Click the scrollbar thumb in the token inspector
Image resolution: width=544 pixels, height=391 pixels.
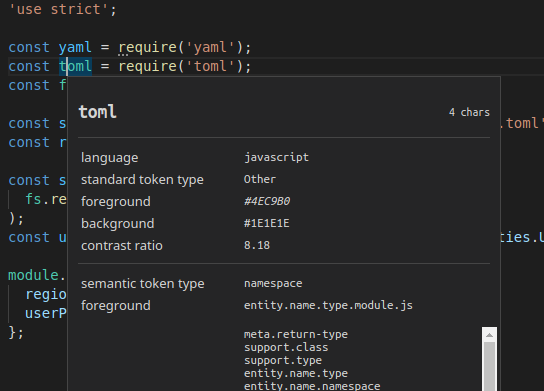coord(490,367)
